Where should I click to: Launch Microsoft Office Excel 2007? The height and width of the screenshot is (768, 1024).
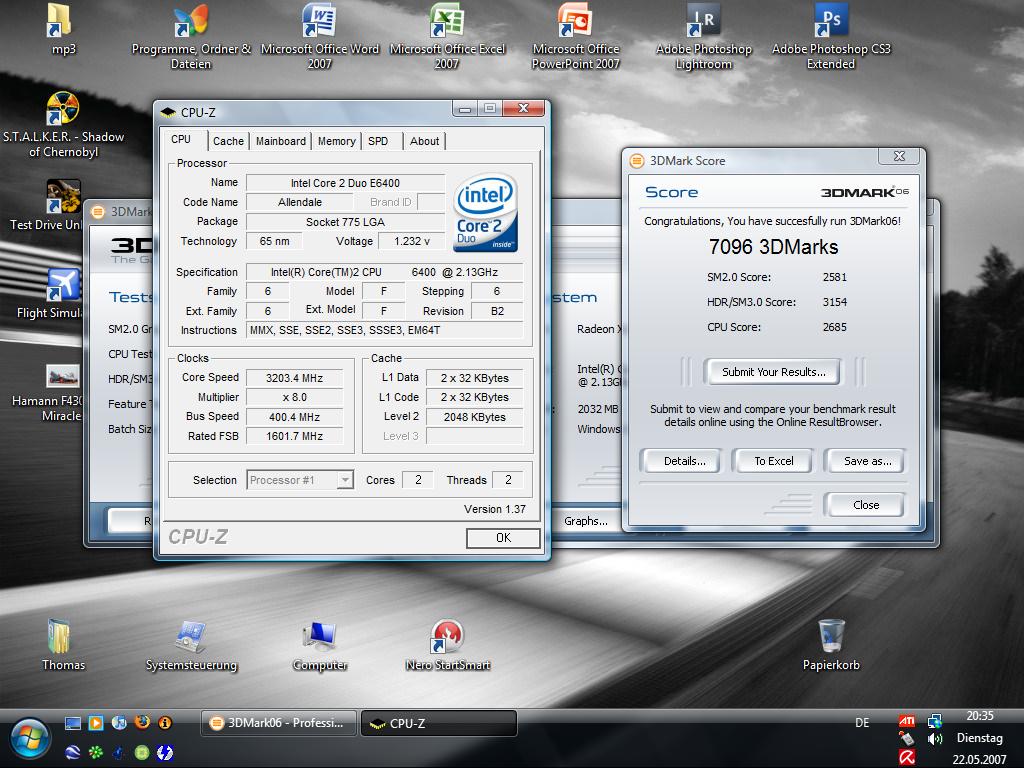point(447,36)
